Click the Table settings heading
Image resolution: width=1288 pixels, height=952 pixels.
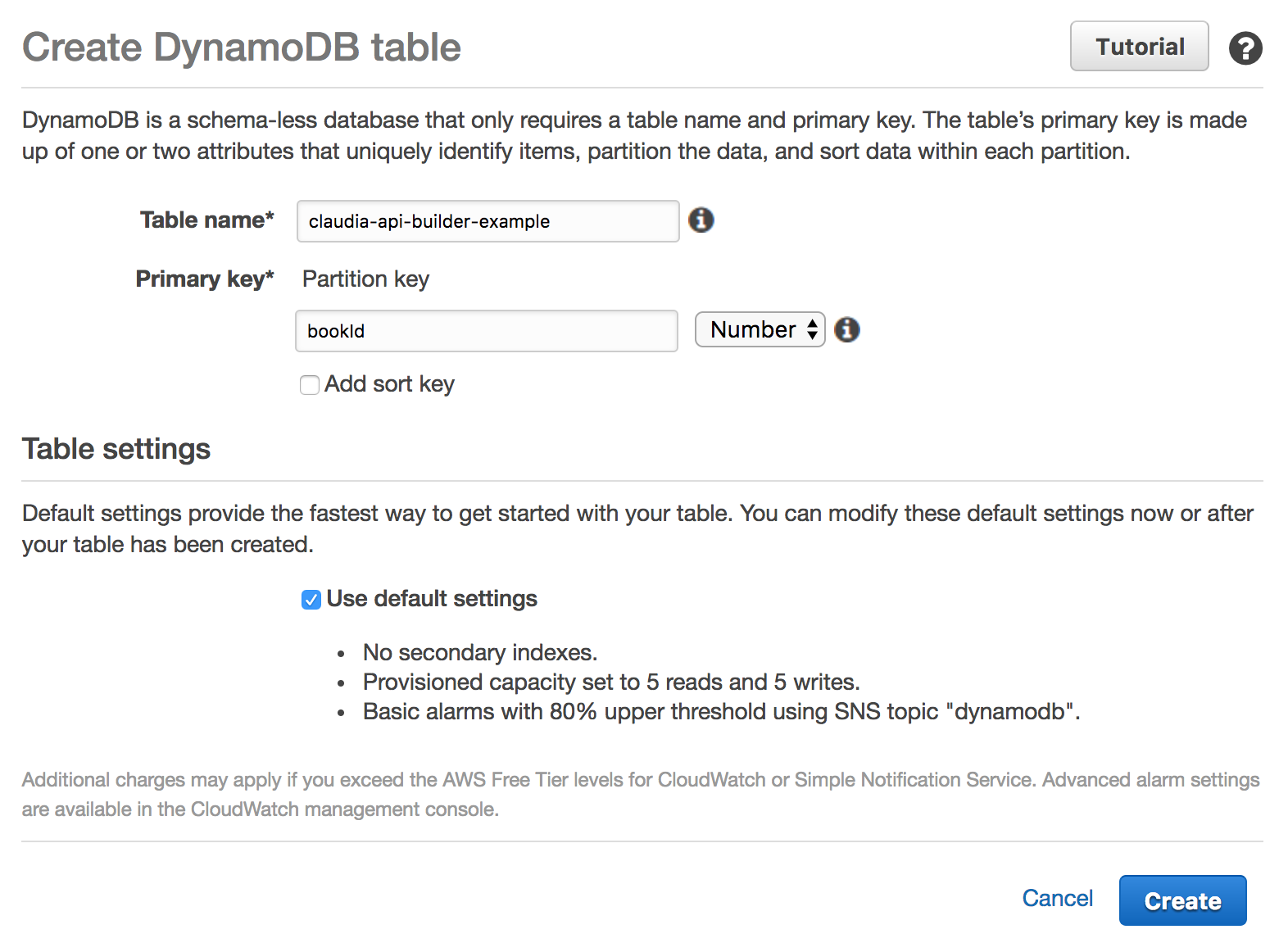pos(116,449)
